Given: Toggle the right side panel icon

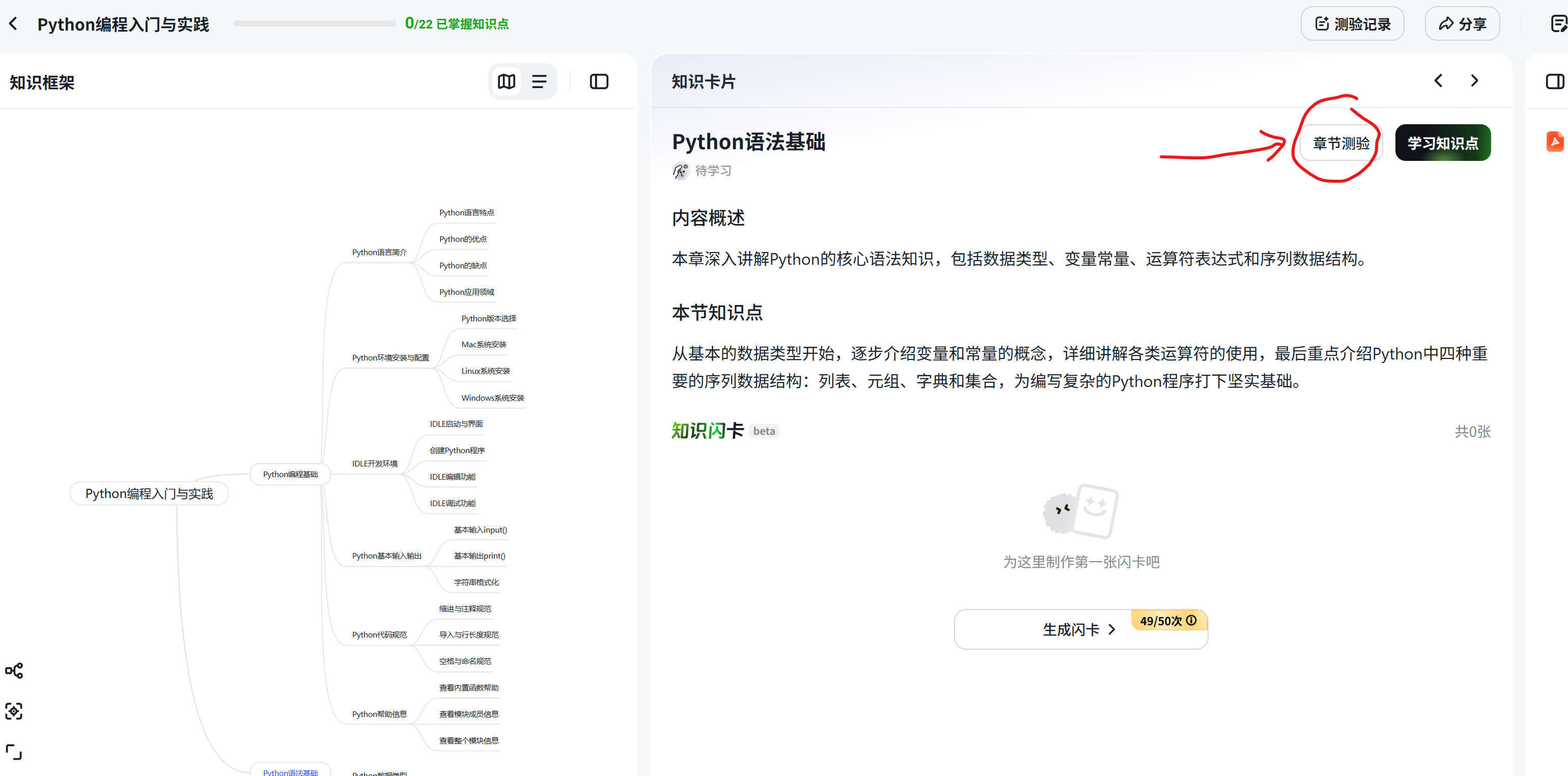Looking at the screenshot, I should point(1555,81).
